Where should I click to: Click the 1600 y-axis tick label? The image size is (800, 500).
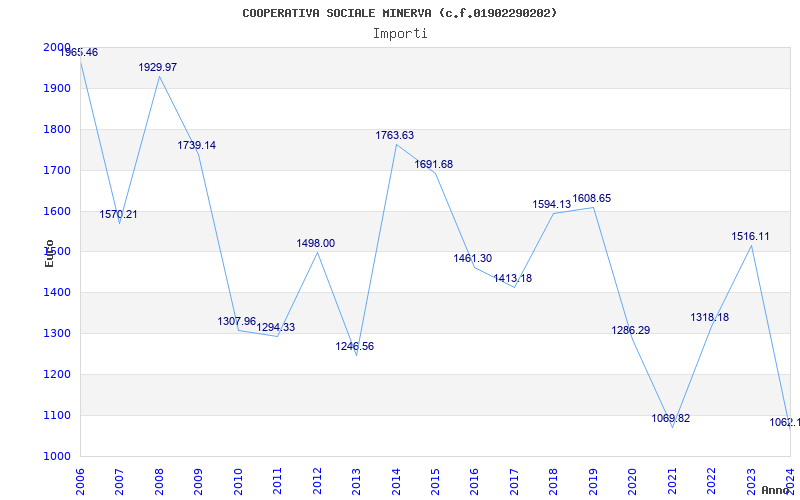57,211
